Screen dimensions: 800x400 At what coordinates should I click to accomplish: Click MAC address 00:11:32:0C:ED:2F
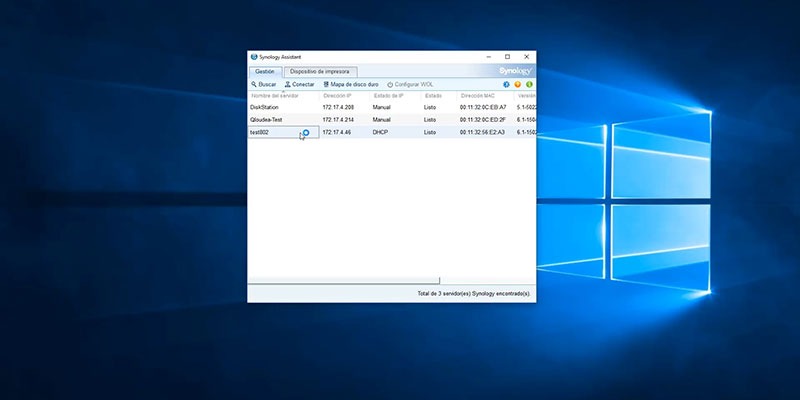pyautogui.click(x=483, y=119)
